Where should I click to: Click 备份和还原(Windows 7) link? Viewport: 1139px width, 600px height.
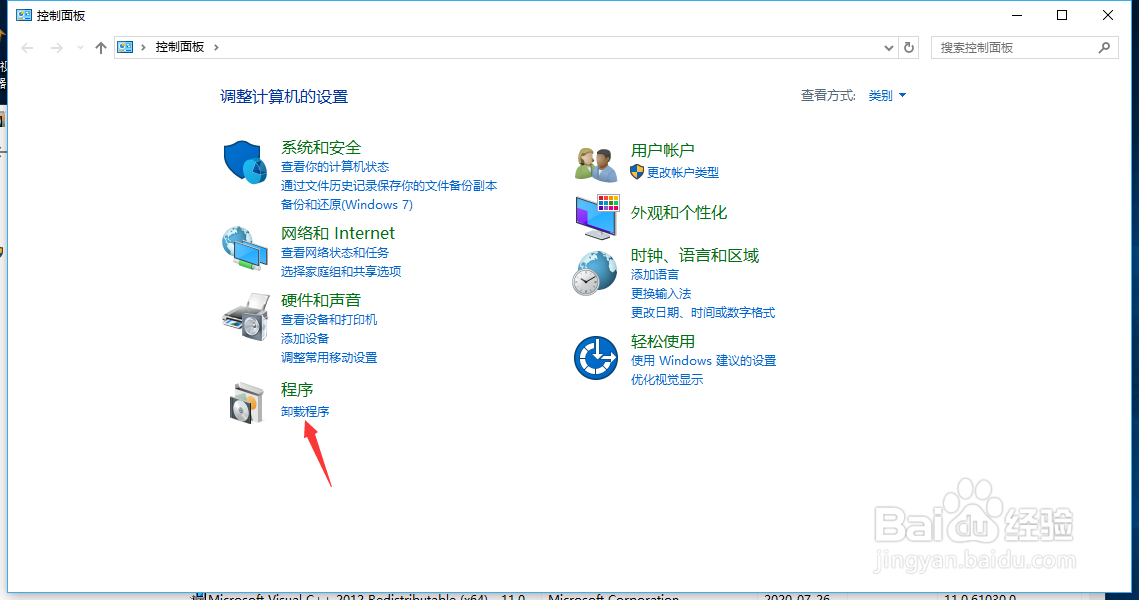point(347,204)
